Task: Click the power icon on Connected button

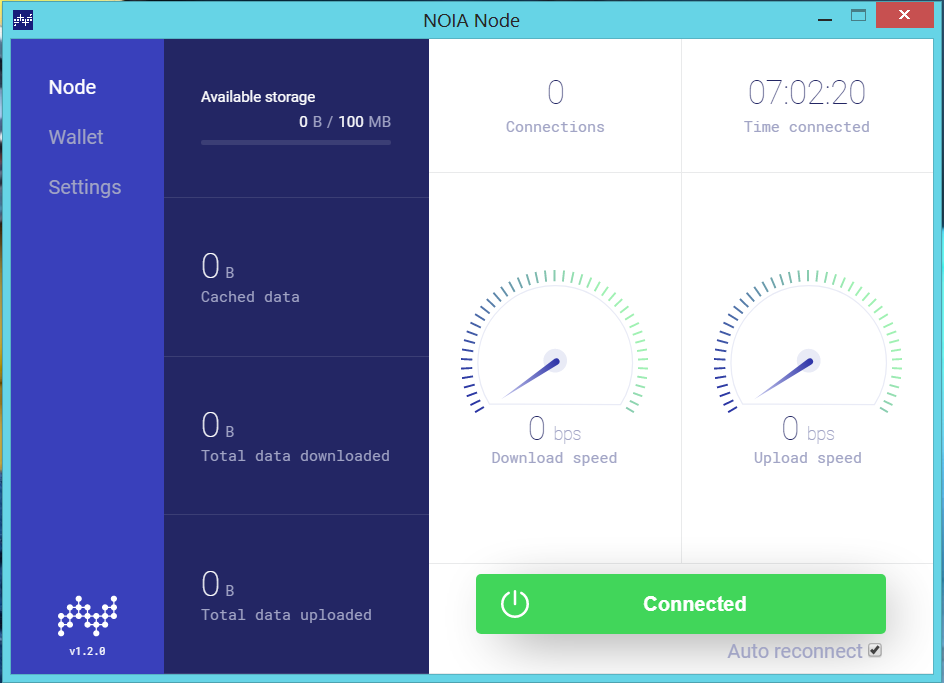Action: coord(515,603)
